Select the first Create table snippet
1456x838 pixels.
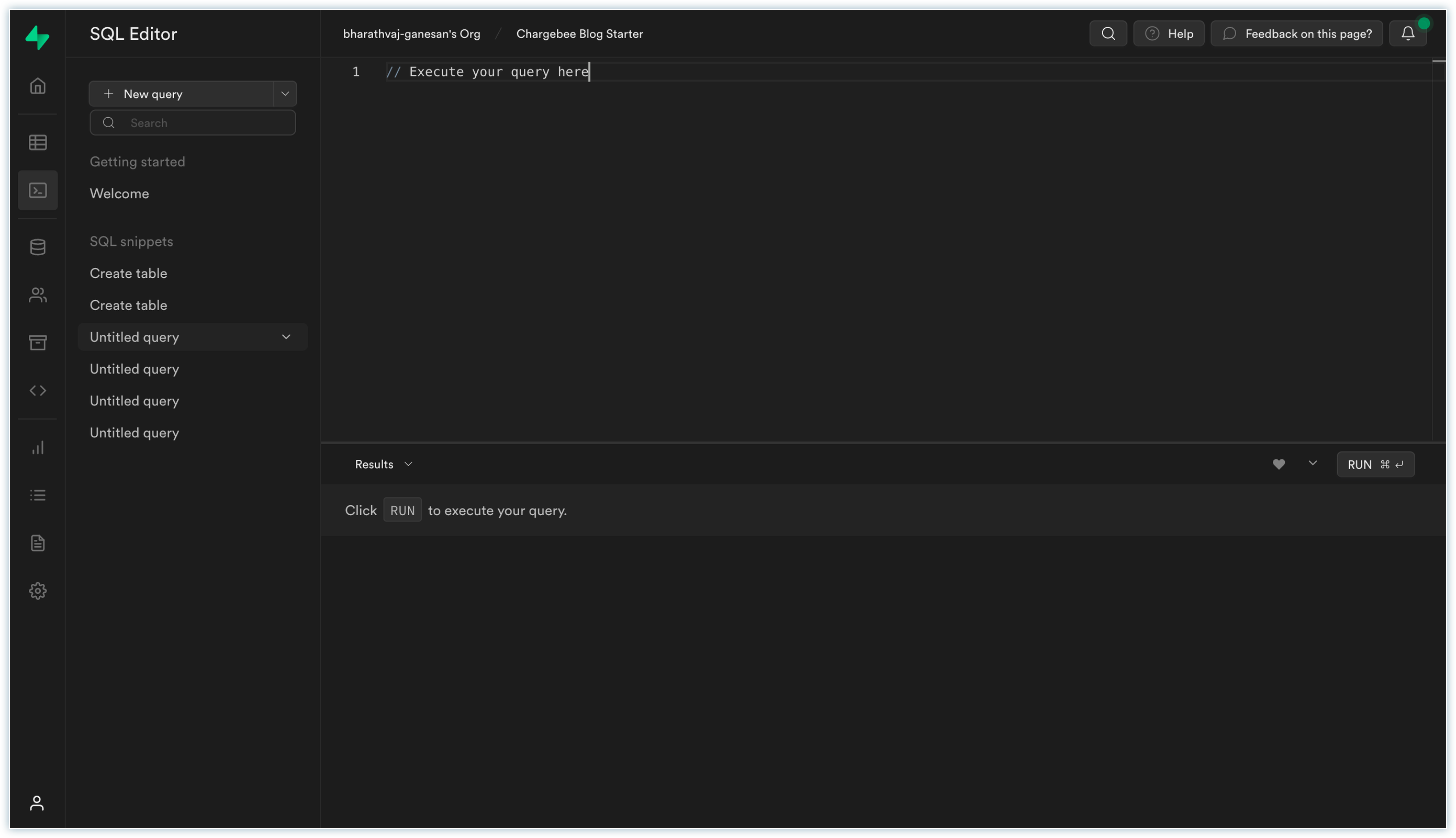click(128, 274)
